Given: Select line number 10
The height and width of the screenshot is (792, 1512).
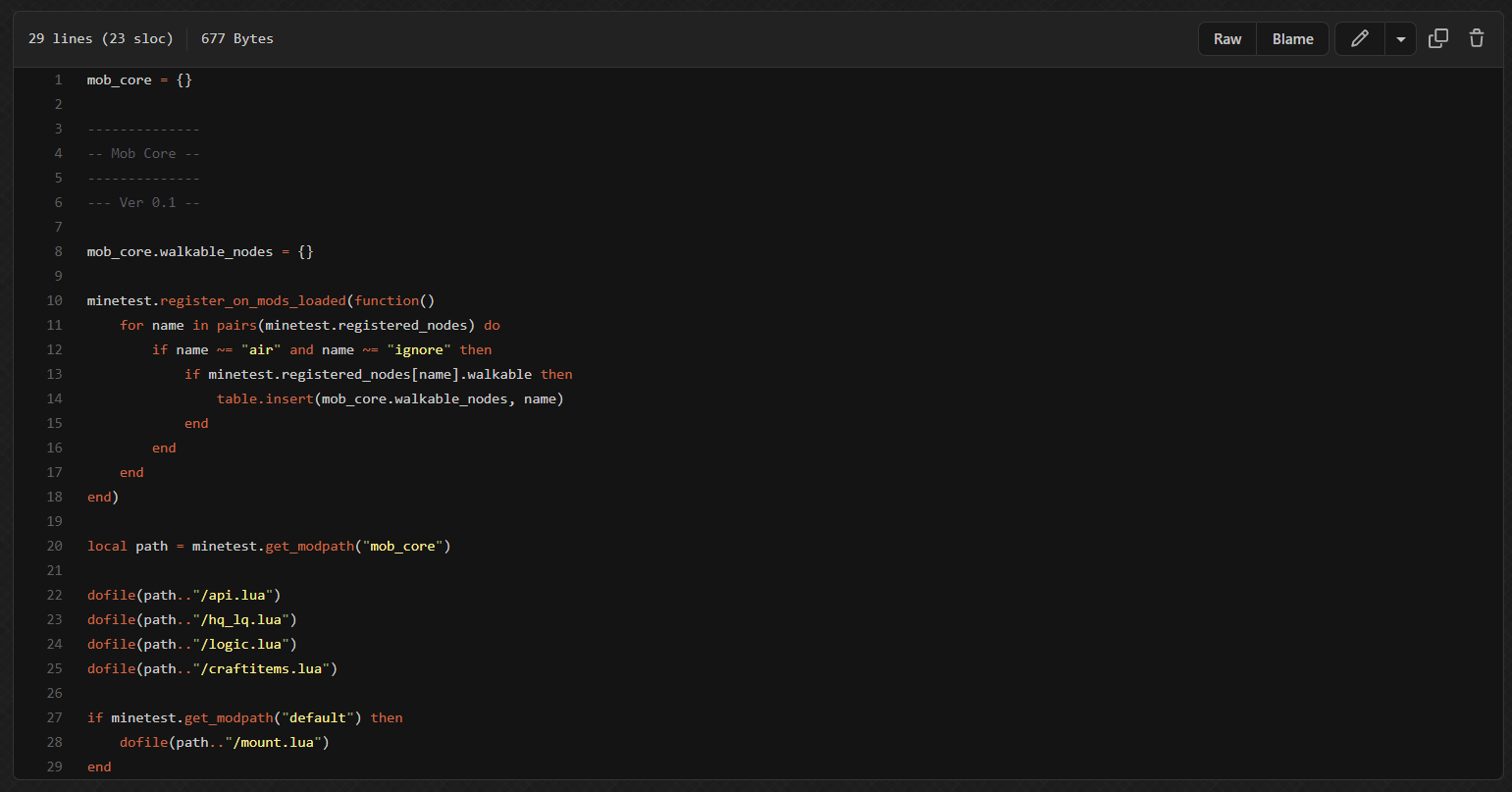Looking at the screenshot, I should [54, 300].
